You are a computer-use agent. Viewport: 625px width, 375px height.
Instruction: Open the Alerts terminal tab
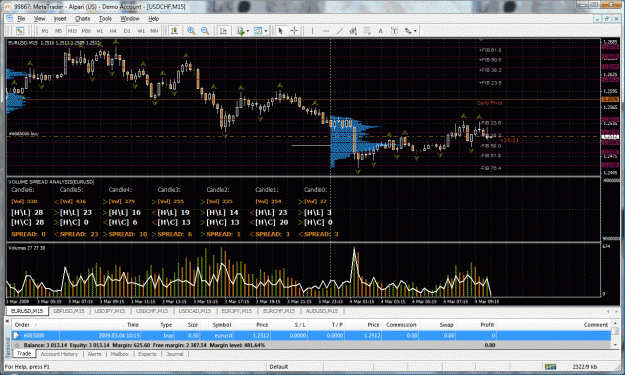(x=94, y=354)
